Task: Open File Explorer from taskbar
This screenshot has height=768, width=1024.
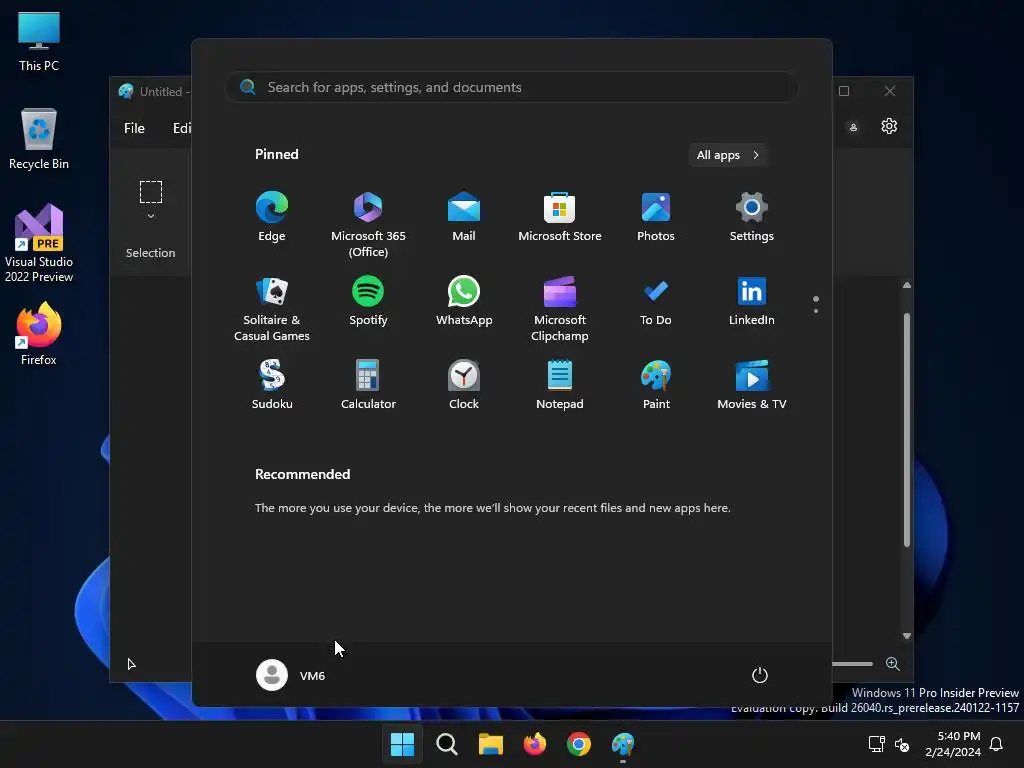Action: (x=490, y=744)
